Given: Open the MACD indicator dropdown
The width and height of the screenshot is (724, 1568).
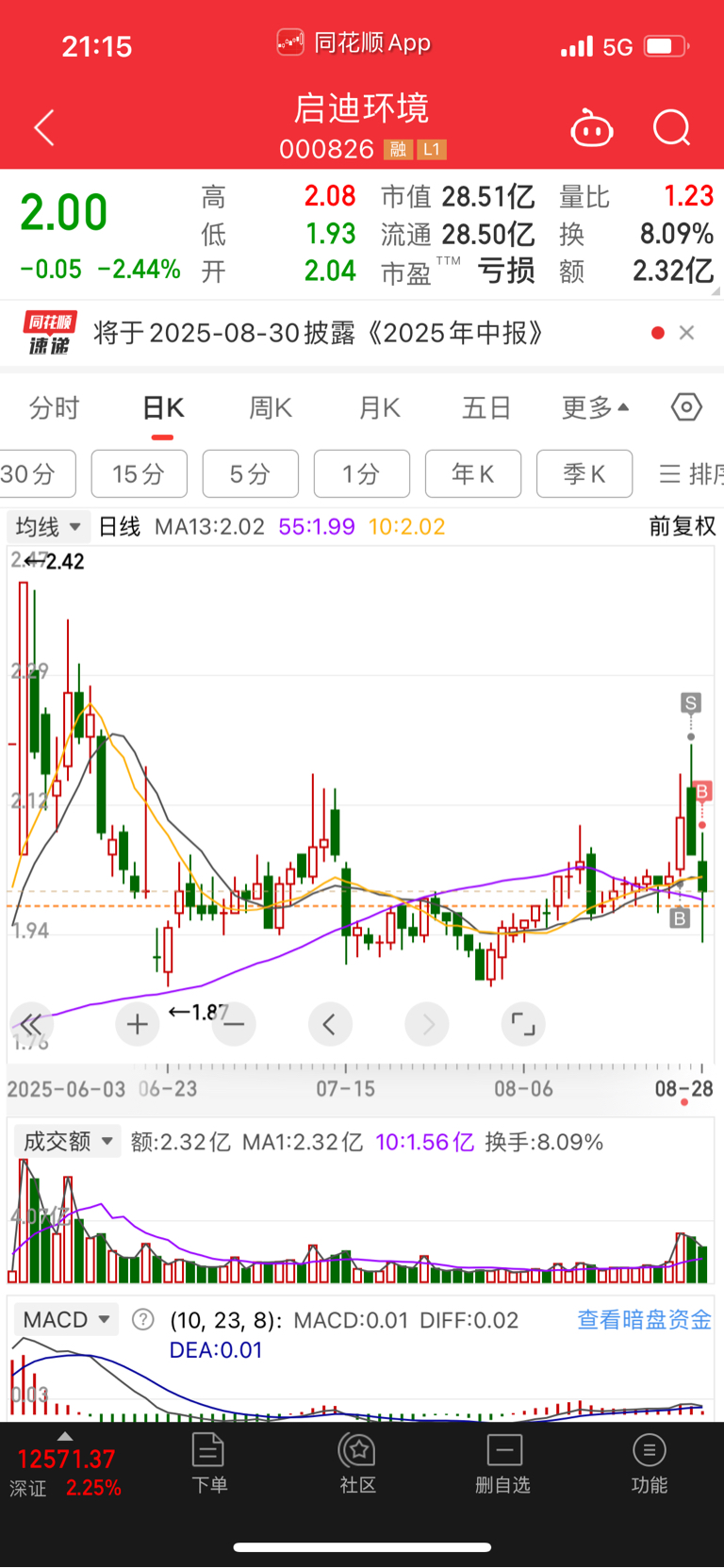Looking at the screenshot, I should (66, 1319).
